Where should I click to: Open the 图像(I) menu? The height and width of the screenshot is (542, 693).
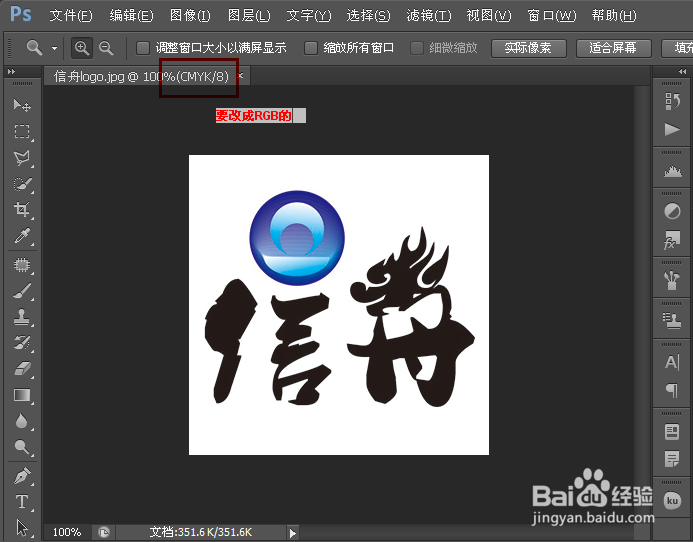[190, 16]
